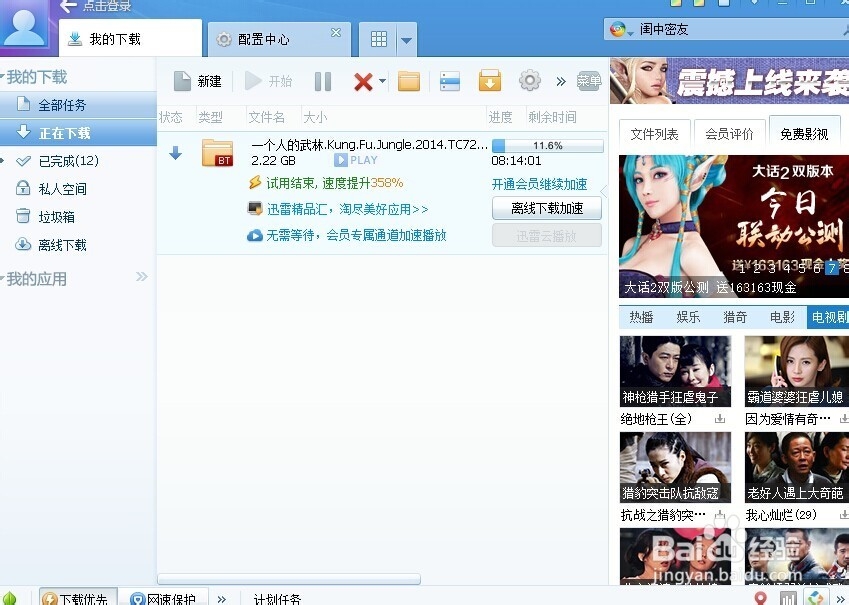849x605 pixels.
Task: Open the 猎豹突击队抗敌寇 video thumbnail
Action: [675, 467]
